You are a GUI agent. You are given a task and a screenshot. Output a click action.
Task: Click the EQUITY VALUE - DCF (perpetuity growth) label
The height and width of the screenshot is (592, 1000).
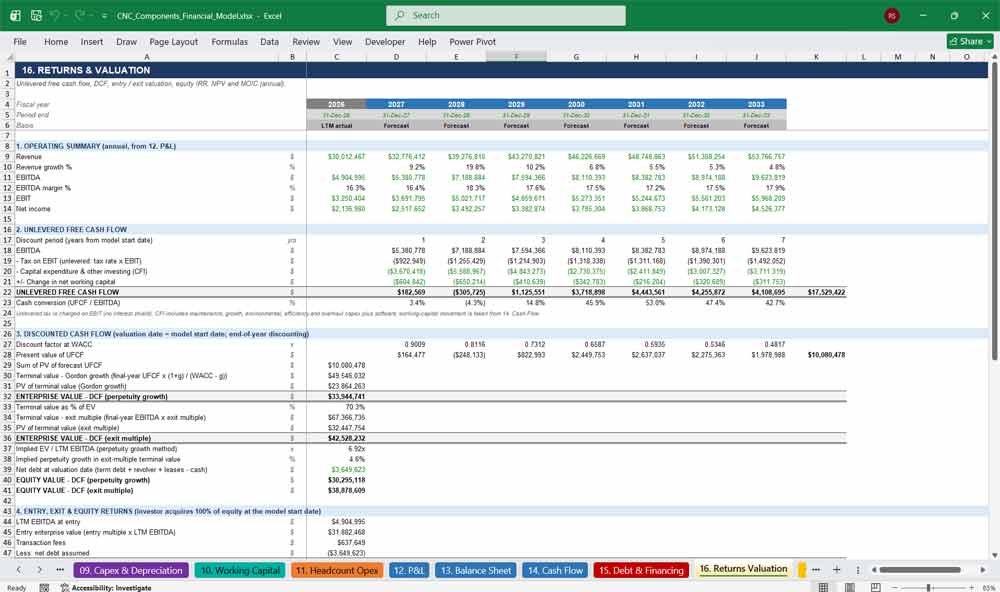pyautogui.click(x=83, y=480)
